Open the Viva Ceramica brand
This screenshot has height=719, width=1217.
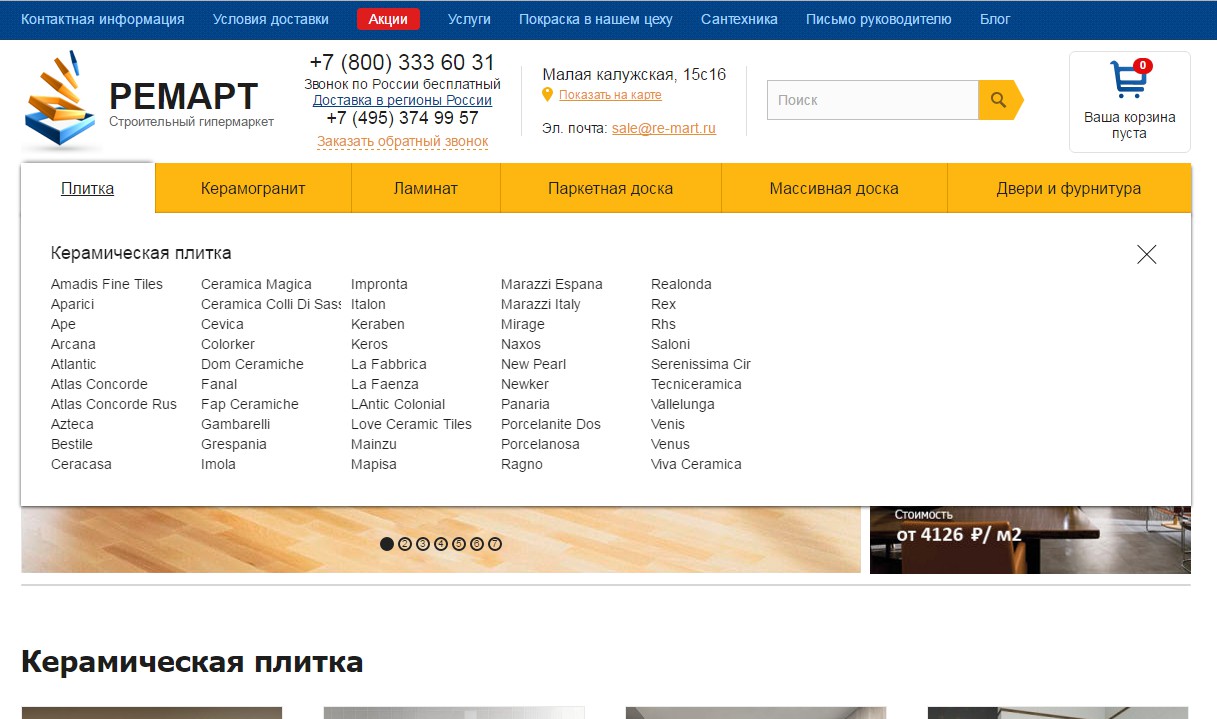click(696, 464)
